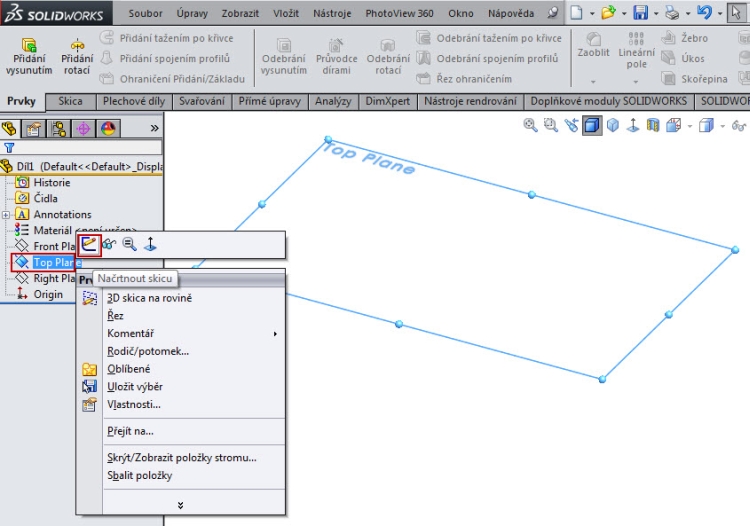Expand manager panel tabs chevron

tap(154, 128)
